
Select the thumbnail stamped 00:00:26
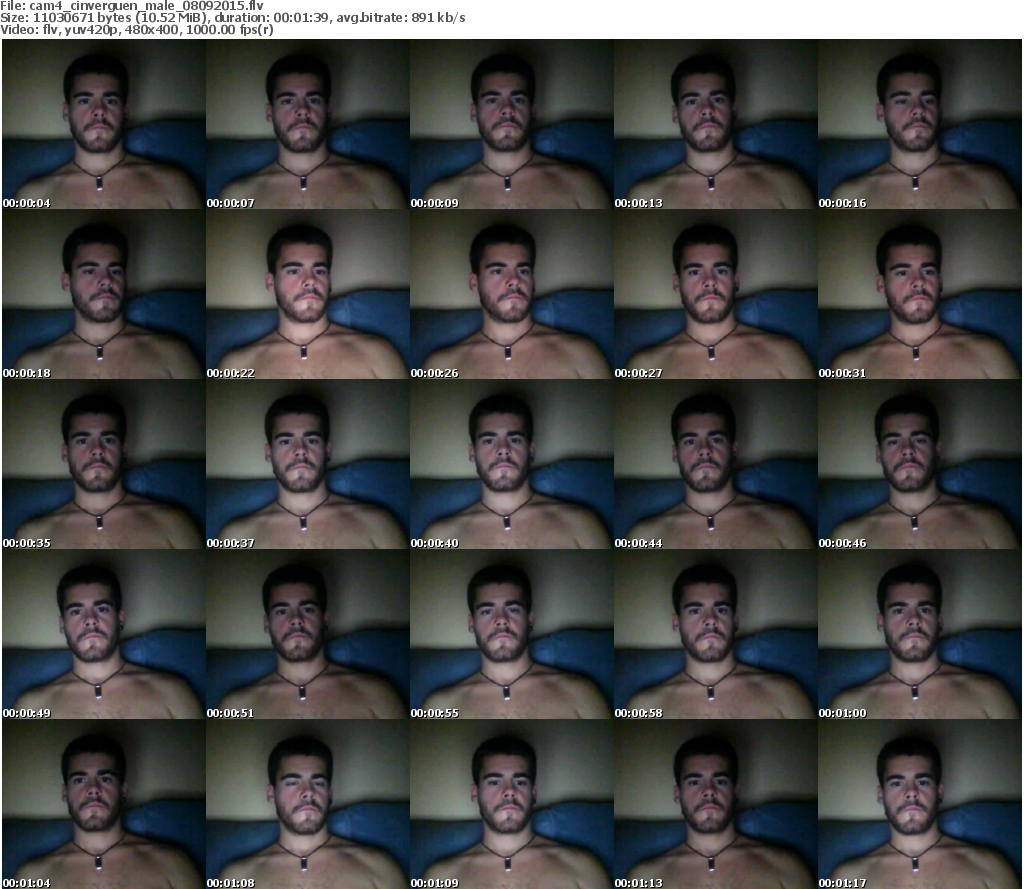tap(511, 295)
